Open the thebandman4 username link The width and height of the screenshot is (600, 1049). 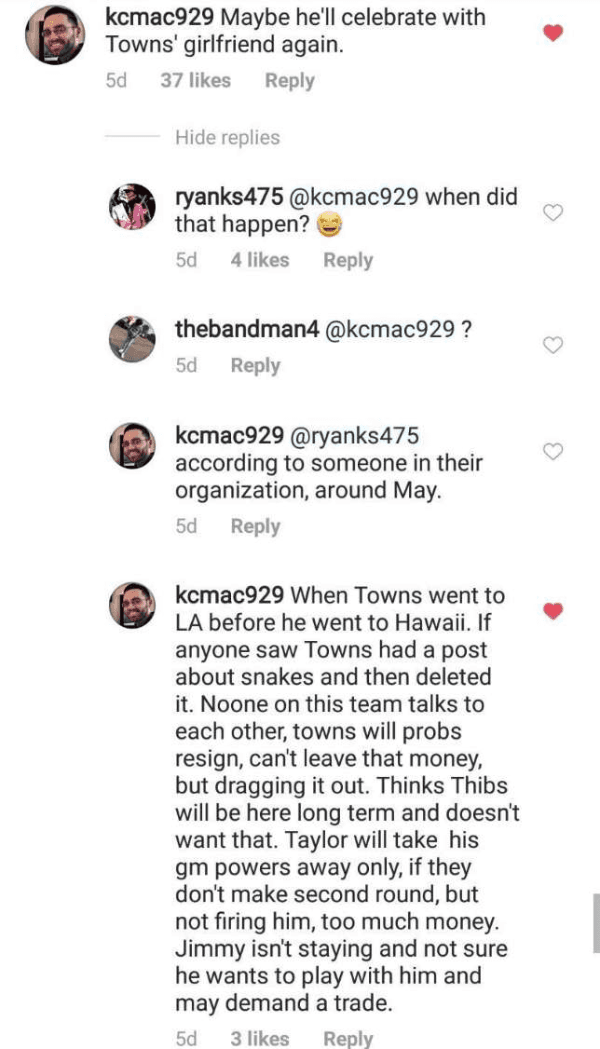[246, 329]
